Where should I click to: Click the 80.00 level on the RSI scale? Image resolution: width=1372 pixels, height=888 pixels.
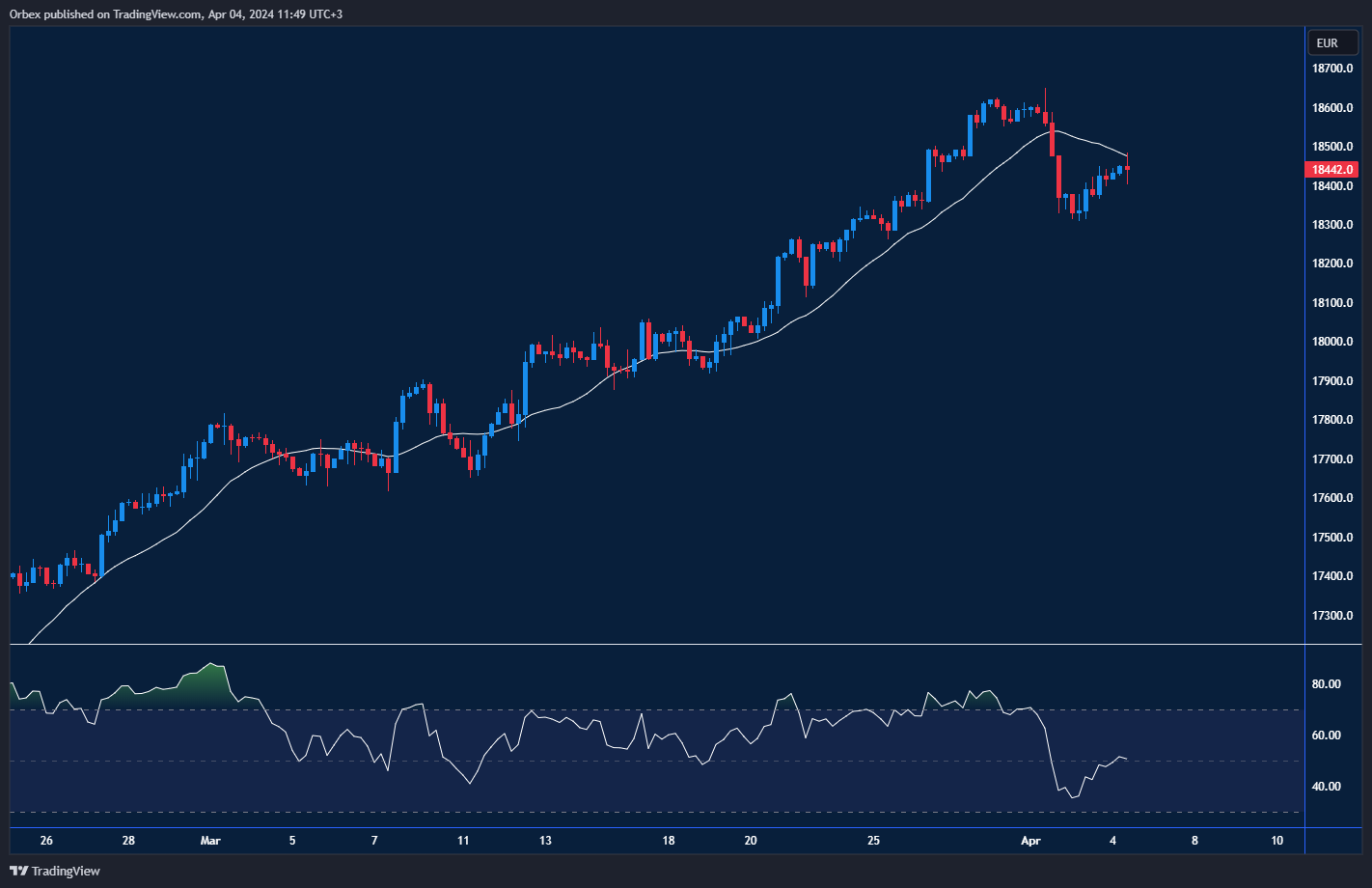pos(1327,684)
